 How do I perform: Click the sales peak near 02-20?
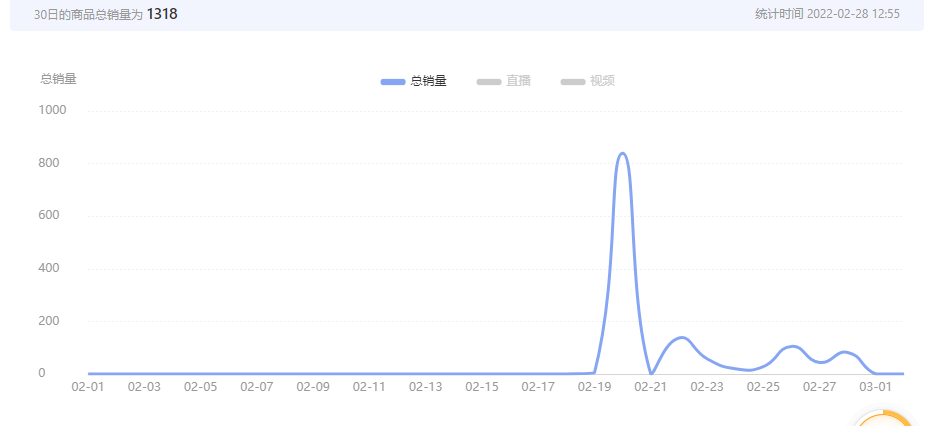(622, 154)
